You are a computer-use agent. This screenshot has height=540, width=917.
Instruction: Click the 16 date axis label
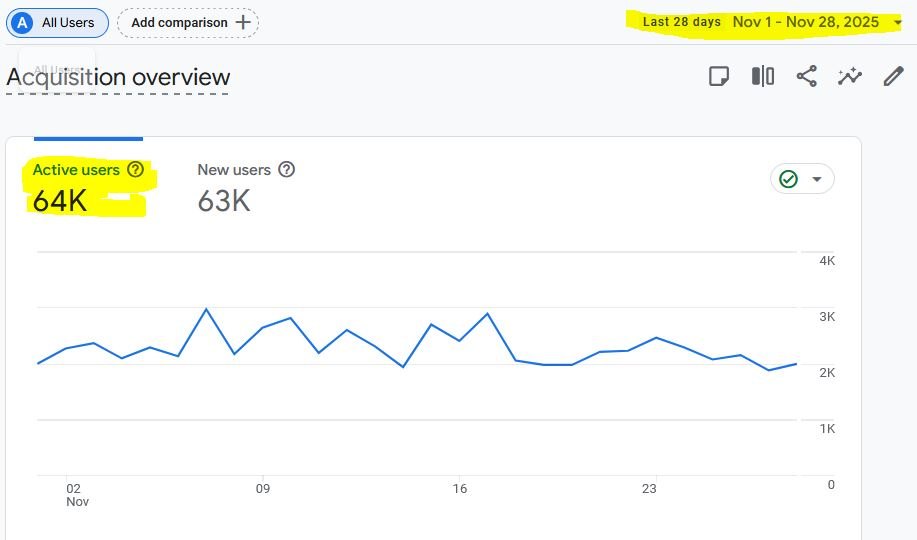click(460, 489)
